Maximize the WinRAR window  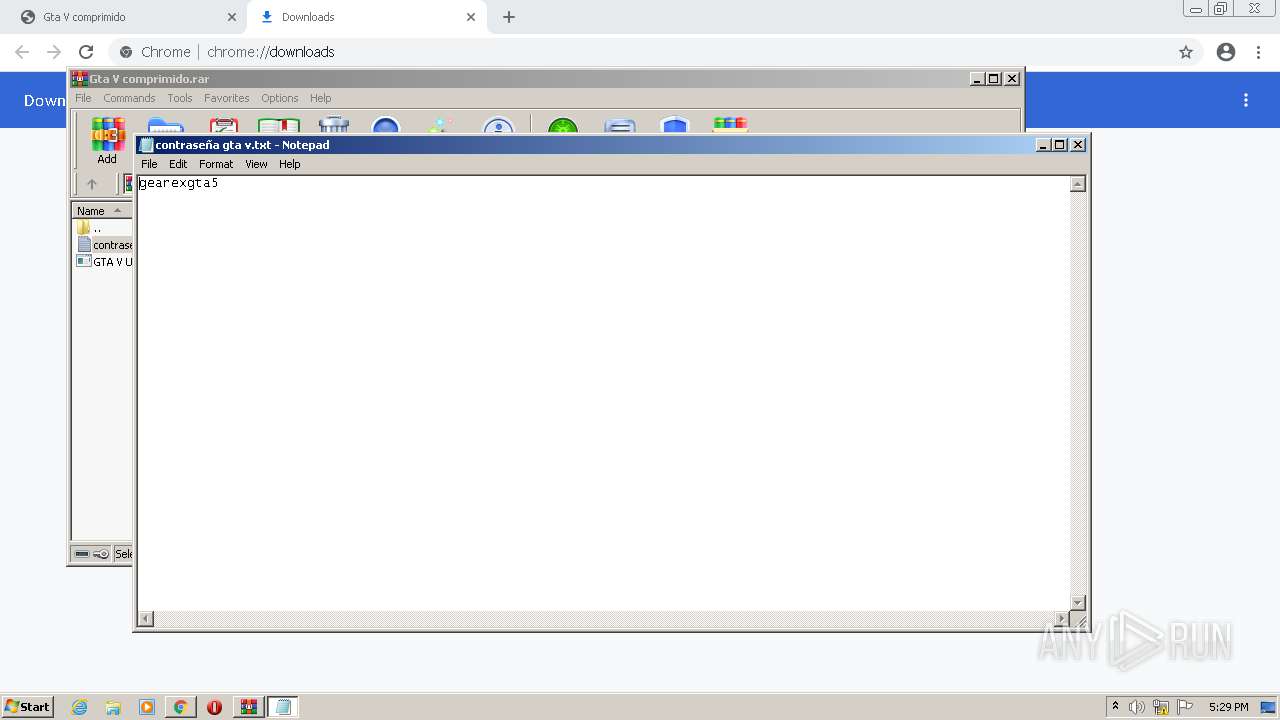[994, 79]
